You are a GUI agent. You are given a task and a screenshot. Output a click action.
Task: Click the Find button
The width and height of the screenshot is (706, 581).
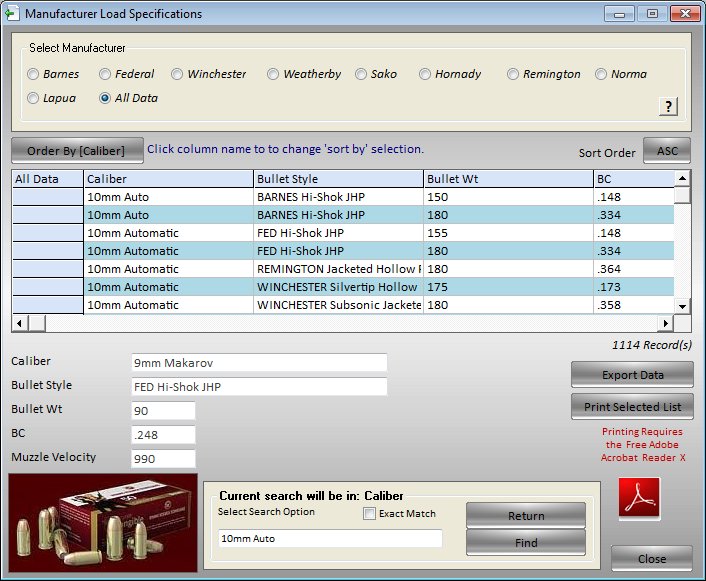(526, 543)
